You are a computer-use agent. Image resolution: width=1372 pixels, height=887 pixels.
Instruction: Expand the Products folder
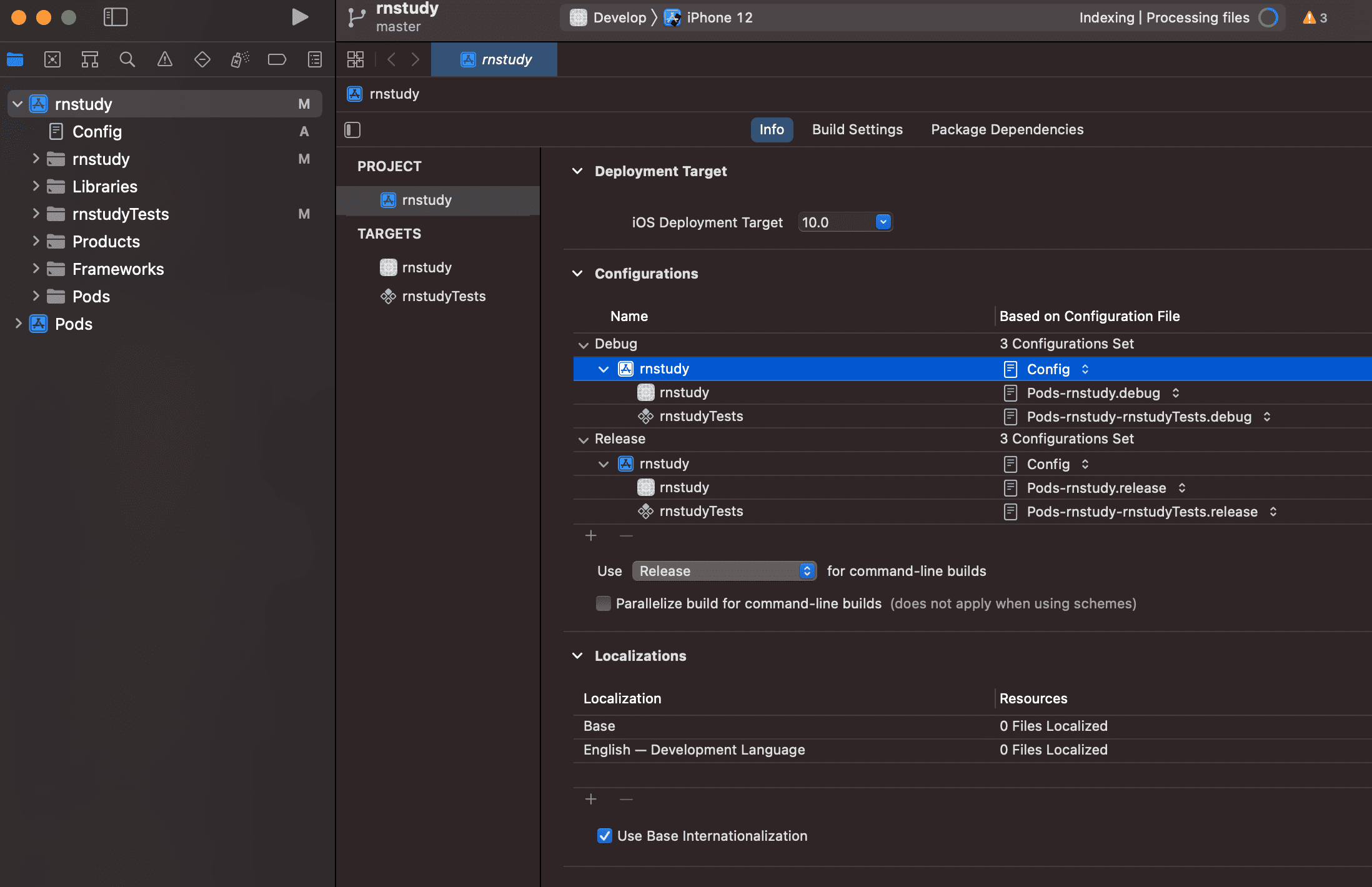click(x=36, y=241)
